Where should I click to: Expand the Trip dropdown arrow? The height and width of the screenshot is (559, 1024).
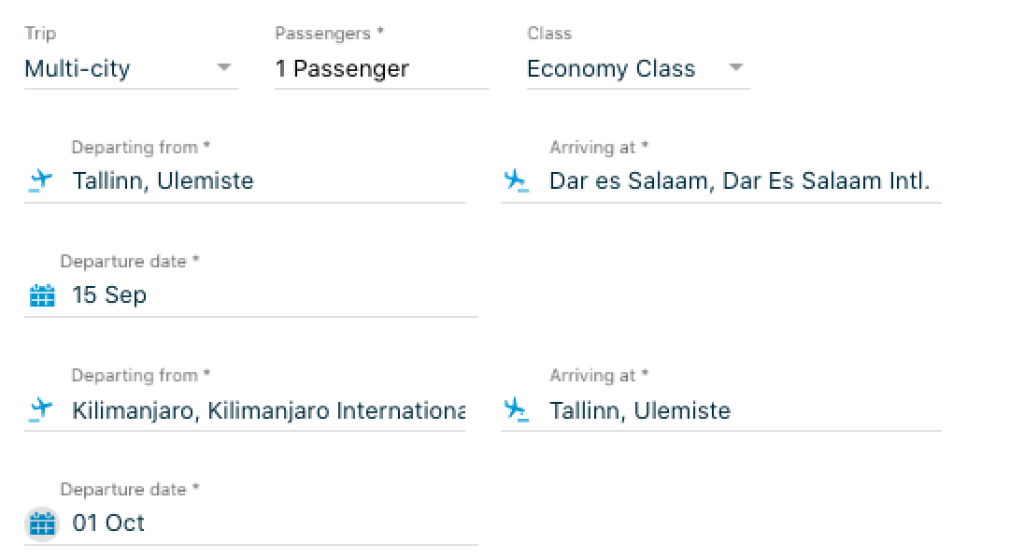(224, 68)
